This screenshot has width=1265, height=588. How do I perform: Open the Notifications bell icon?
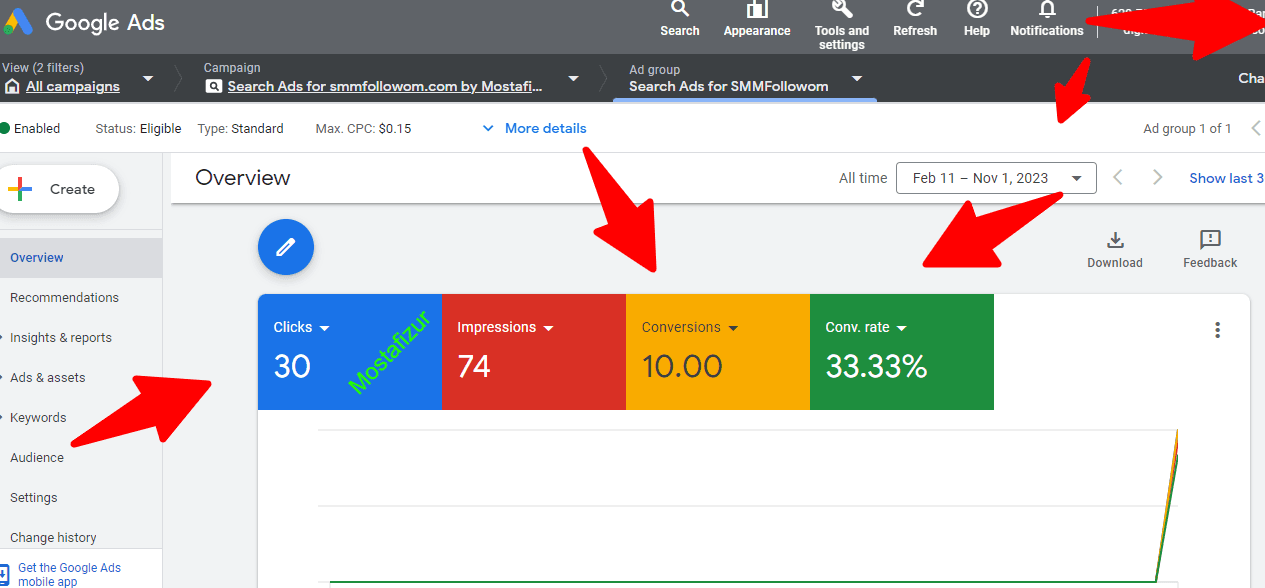pyautogui.click(x=1047, y=10)
